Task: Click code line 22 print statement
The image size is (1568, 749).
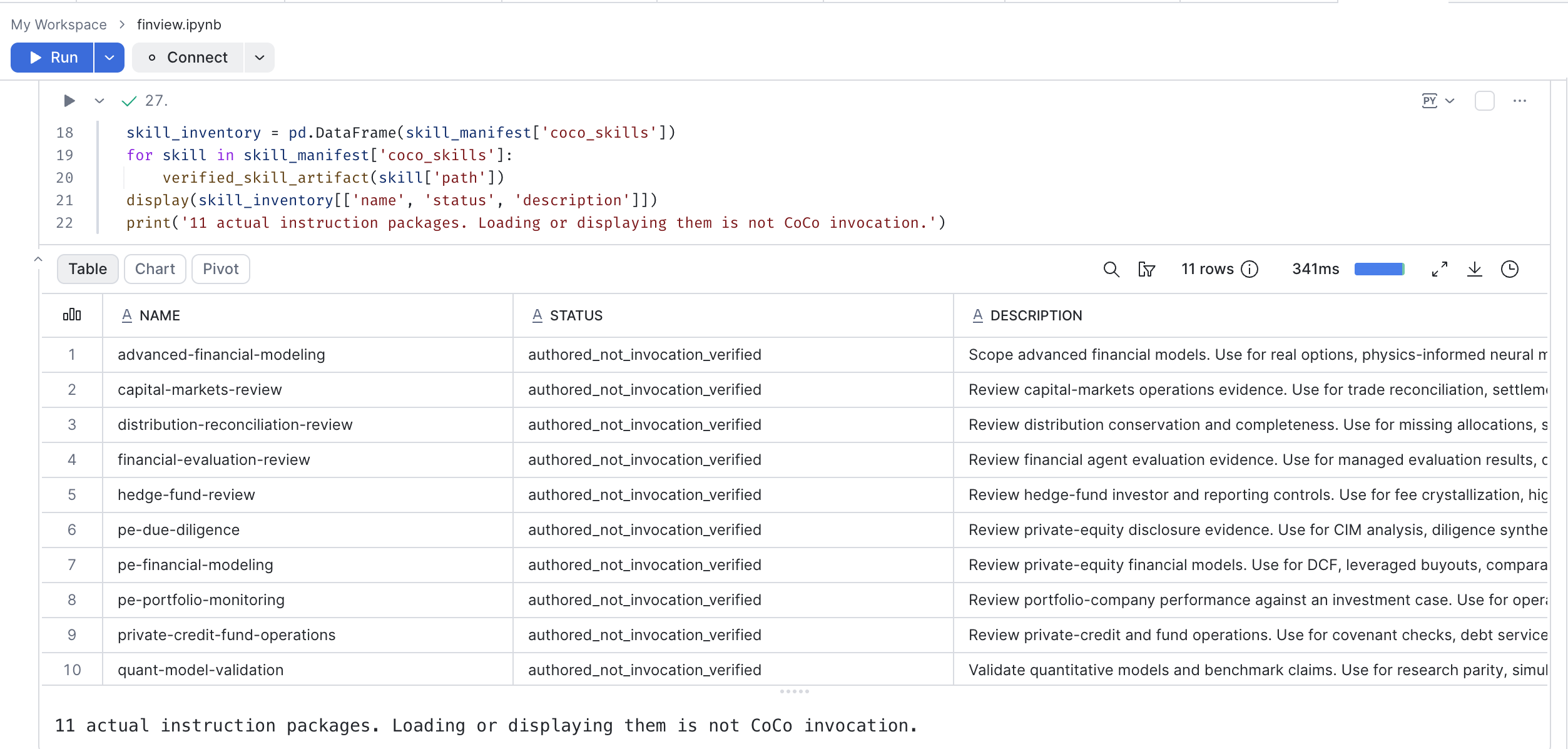Action: coord(536,223)
